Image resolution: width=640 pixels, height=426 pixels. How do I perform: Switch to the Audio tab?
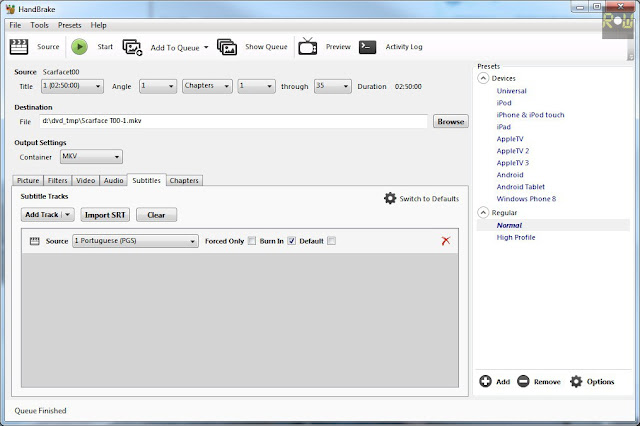point(113,180)
